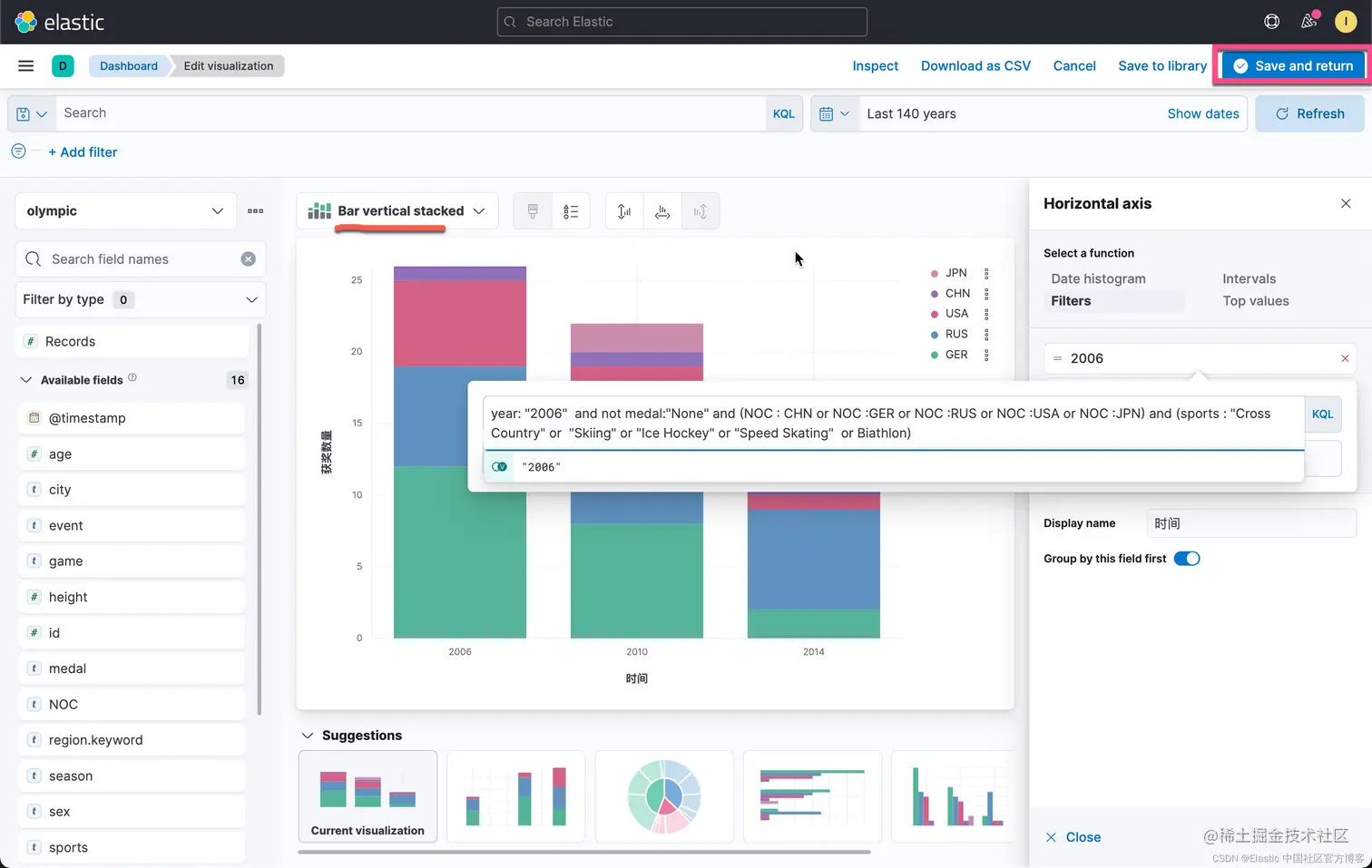Close the Horizontal axis panel with X
Viewport: 1372px width, 868px height.
click(1346, 203)
